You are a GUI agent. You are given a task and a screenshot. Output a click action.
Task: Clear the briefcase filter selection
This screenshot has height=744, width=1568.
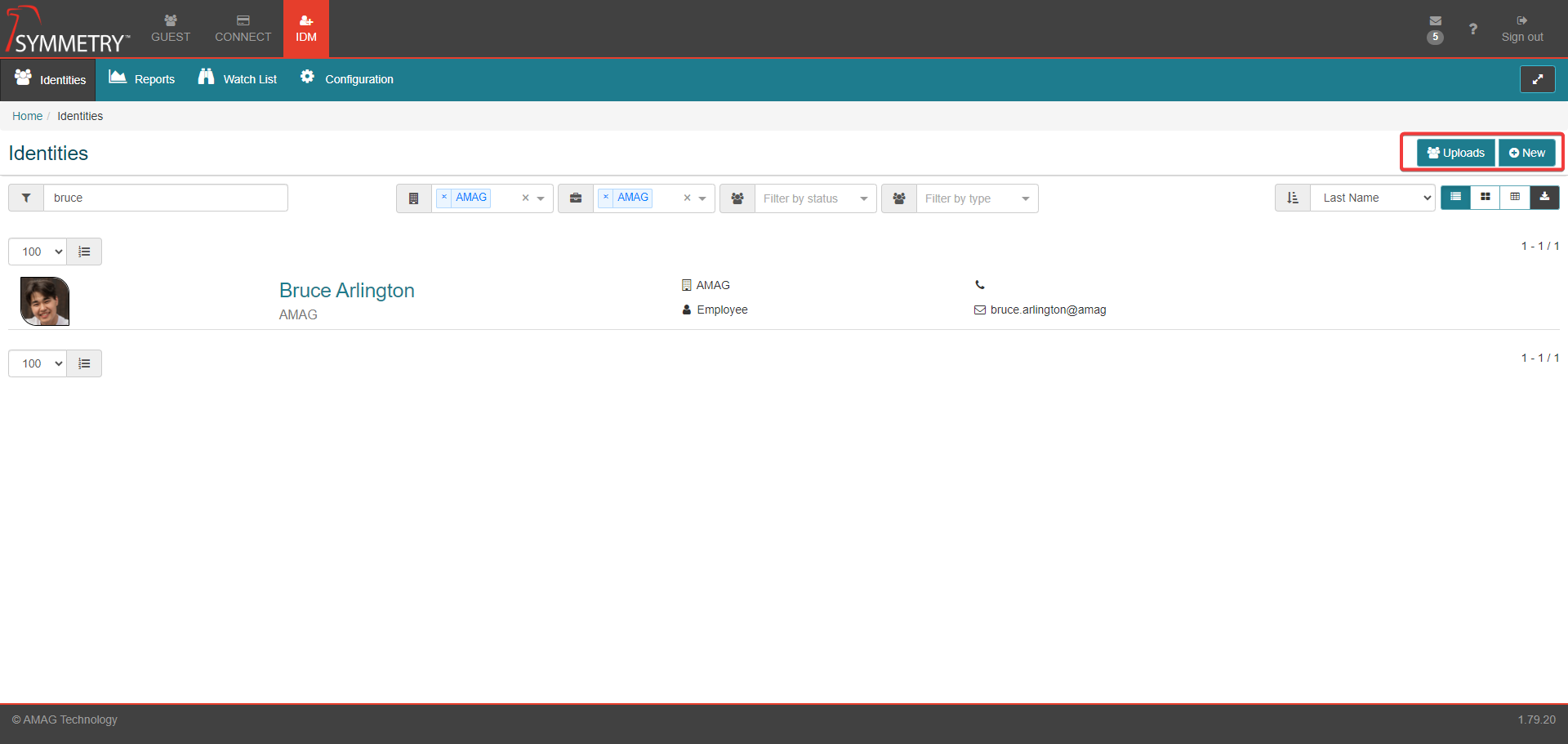(x=687, y=198)
